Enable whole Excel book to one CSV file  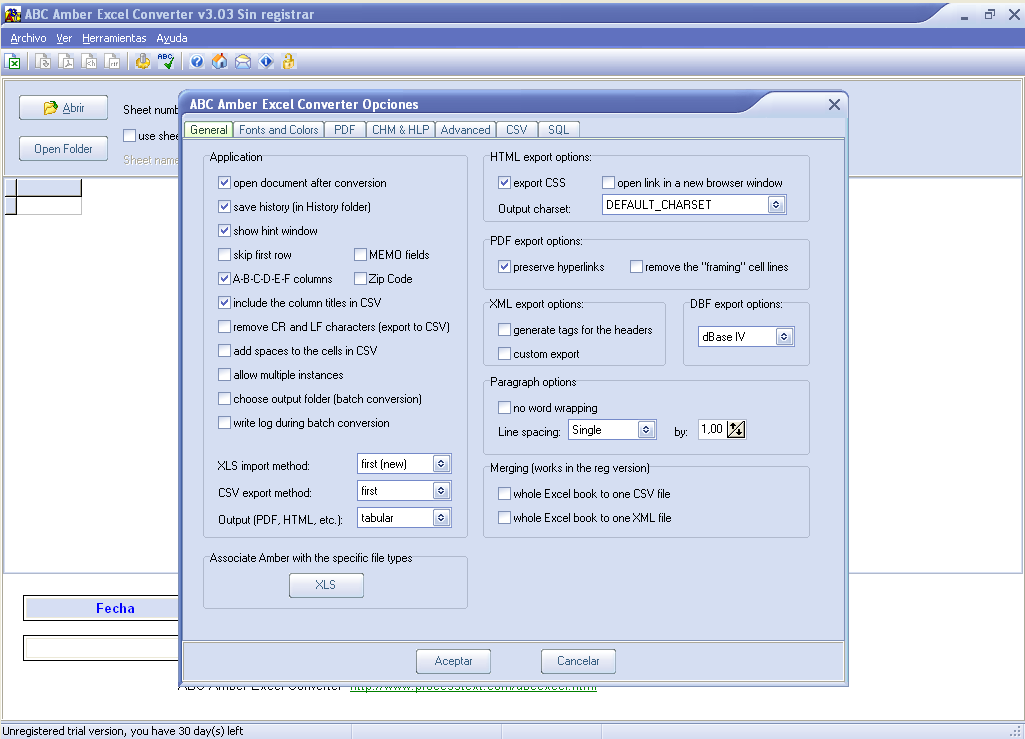point(504,494)
